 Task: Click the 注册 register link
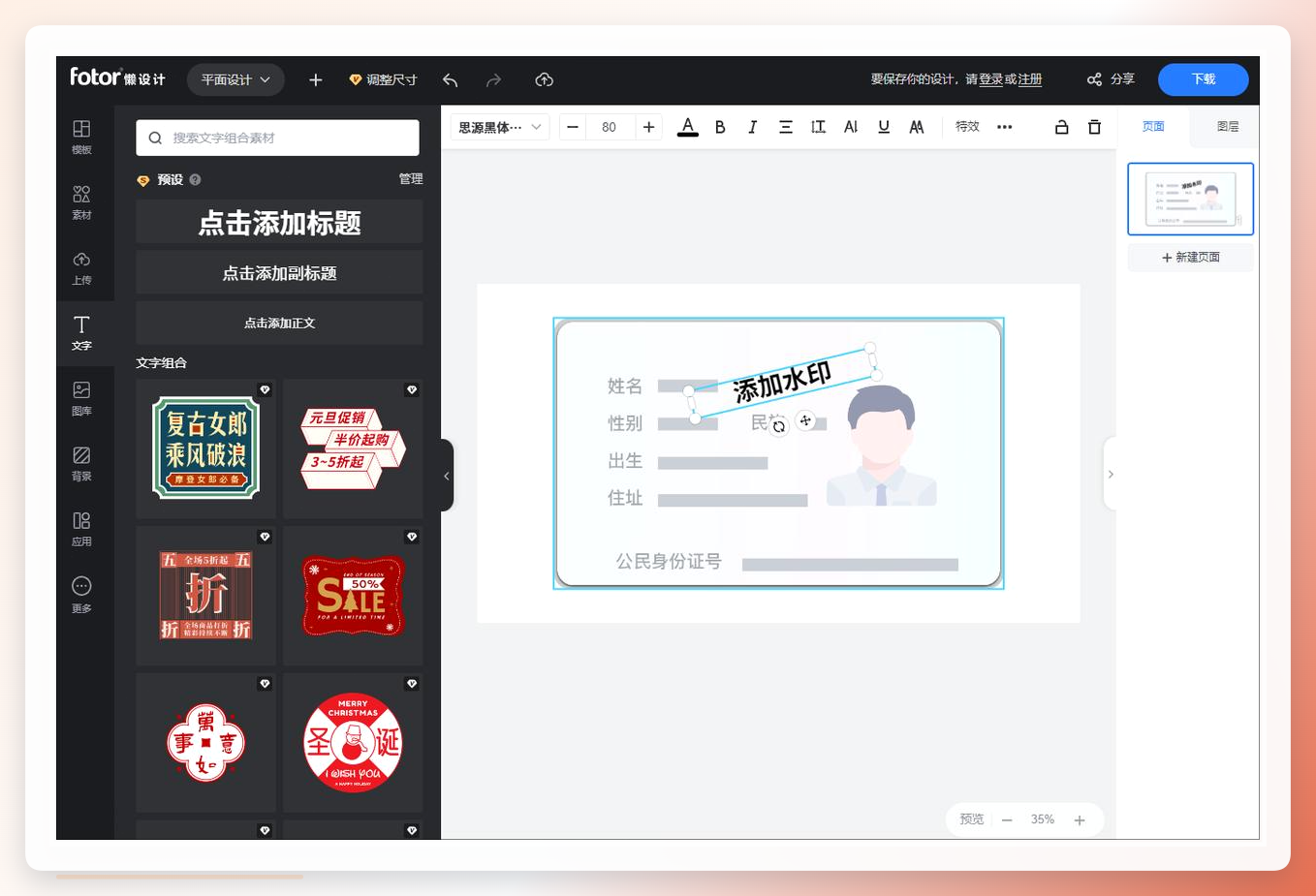click(1029, 79)
